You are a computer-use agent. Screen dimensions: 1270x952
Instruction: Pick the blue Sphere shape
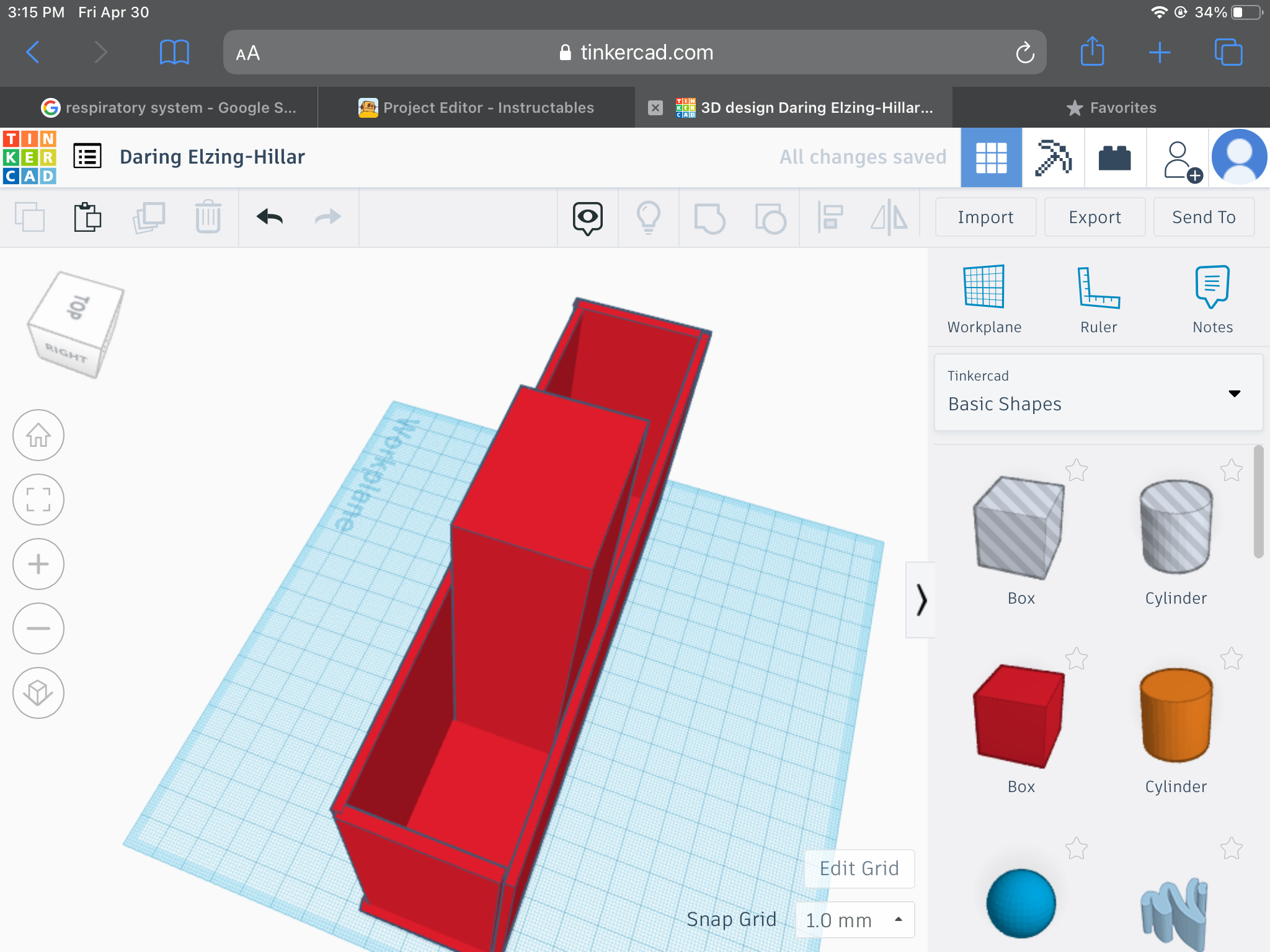coord(1021,903)
